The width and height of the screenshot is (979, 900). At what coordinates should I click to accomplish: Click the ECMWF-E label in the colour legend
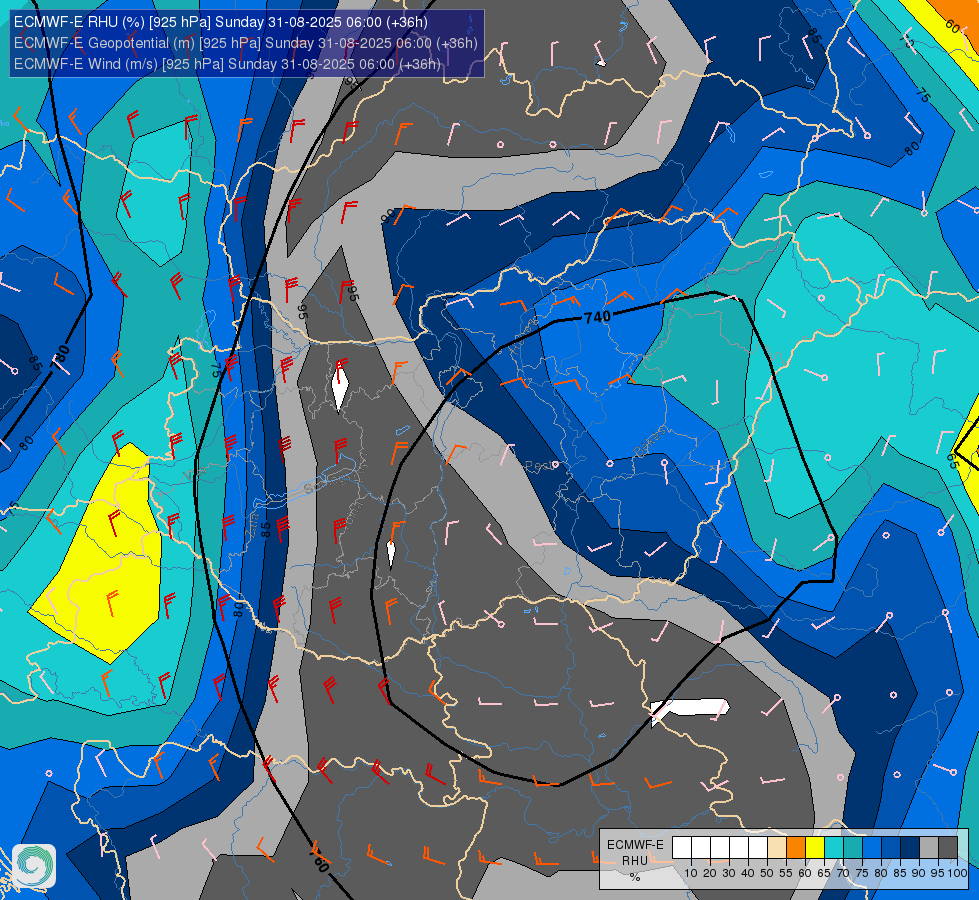[635, 845]
